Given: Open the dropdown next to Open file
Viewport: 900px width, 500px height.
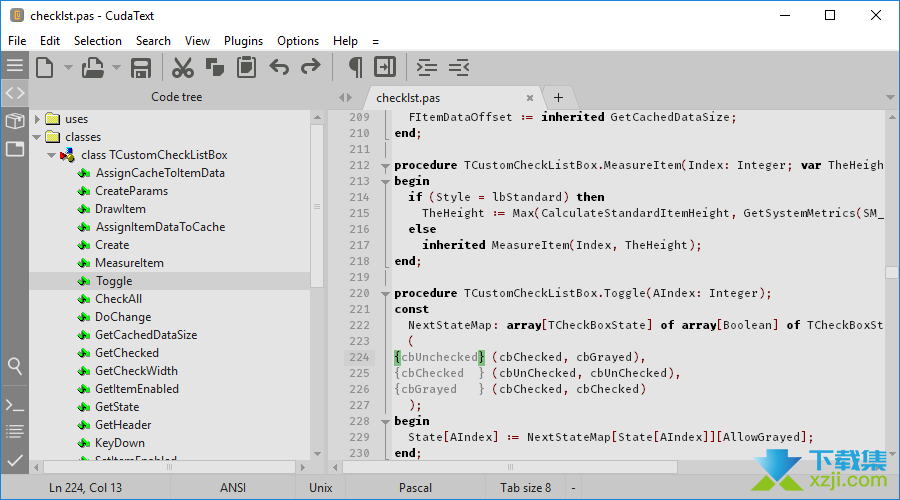Looking at the screenshot, I should pyautogui.click(x=116, y=67).
